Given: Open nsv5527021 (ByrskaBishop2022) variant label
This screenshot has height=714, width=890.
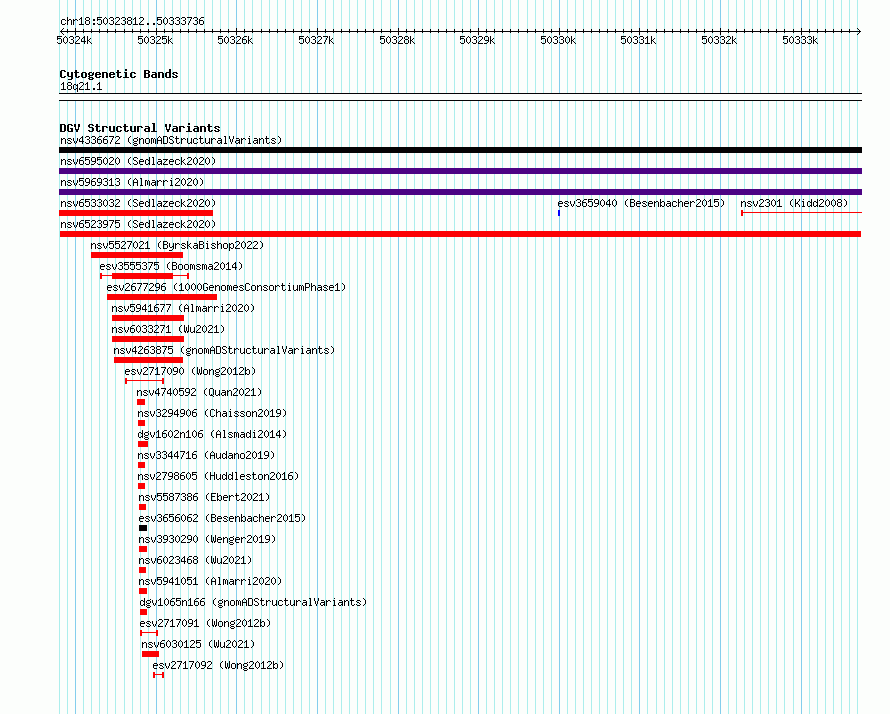Looking at the screenshot, I should coord(177,245).
